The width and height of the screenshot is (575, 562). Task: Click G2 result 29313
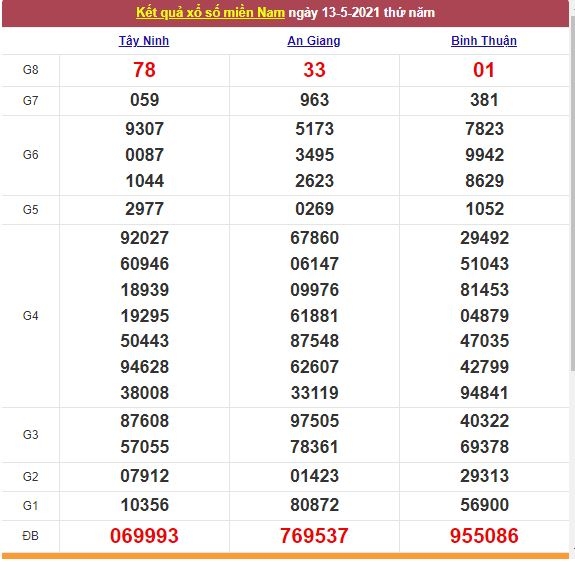point(484,476)
